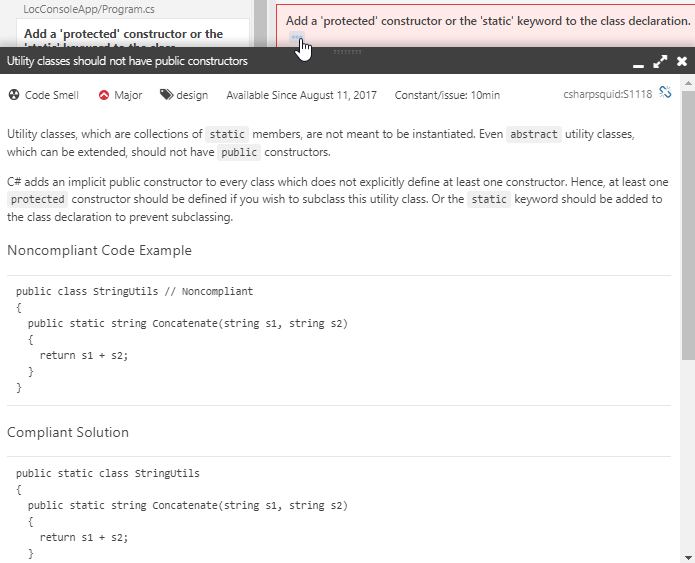The height and width of the screenshot is (563, 695).
Task: Click the LocConsoleApp/Program.cs file path
Action: [x=89, y=9]
